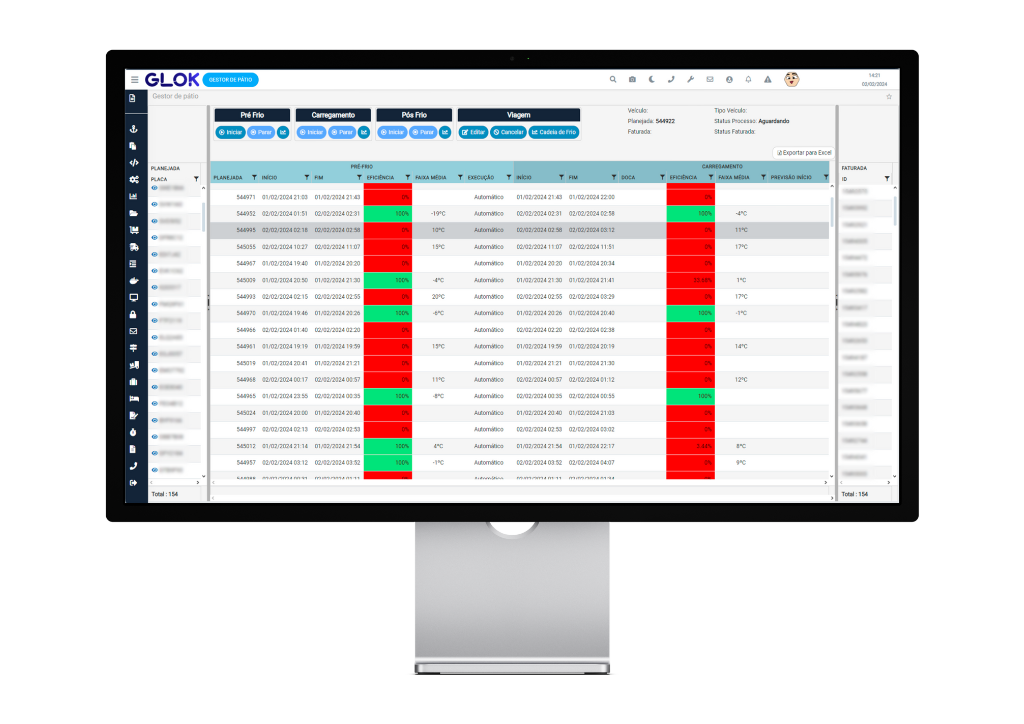The height and width of the screenshot is (724, 1024).
Task: Open filter on Placa column
Action: 196,178
